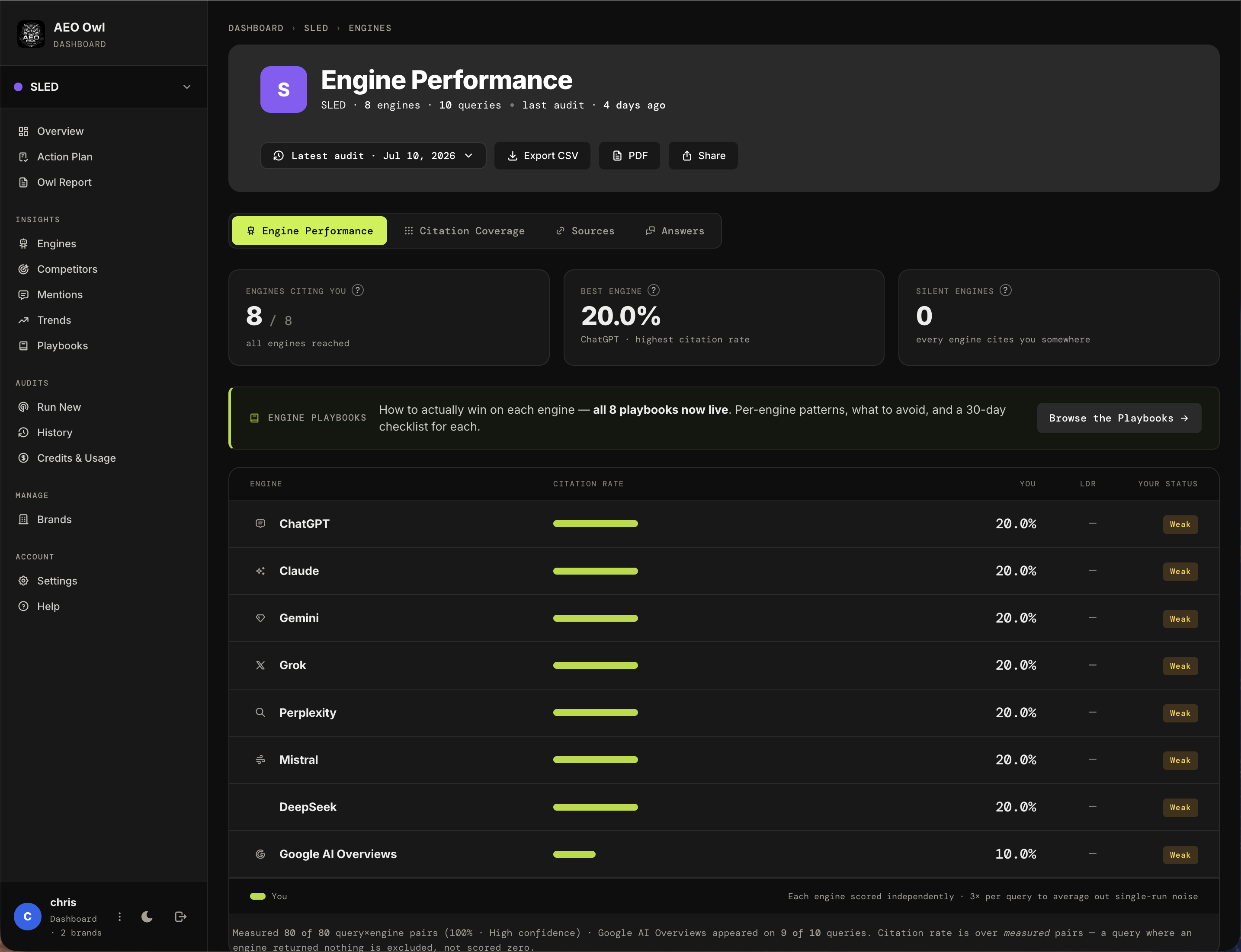Click the Export CSV button
Screen dimensions: 1241x952
pyautogui.click(x=542, y=156)
